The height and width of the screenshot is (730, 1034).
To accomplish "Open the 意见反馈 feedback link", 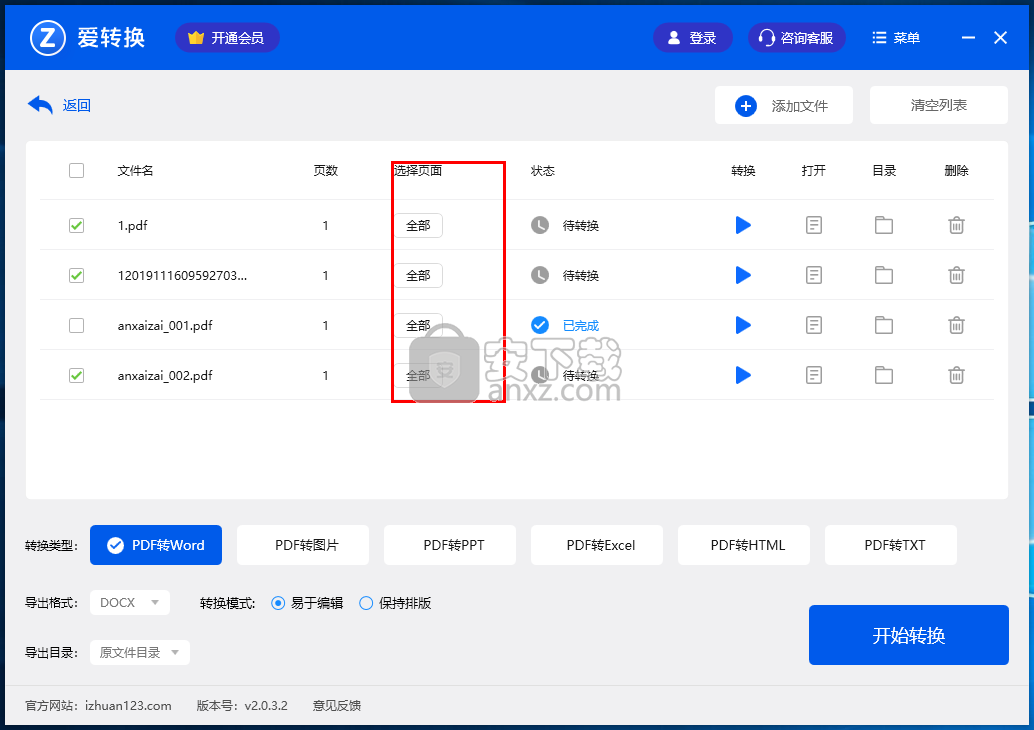I will 336,706.
